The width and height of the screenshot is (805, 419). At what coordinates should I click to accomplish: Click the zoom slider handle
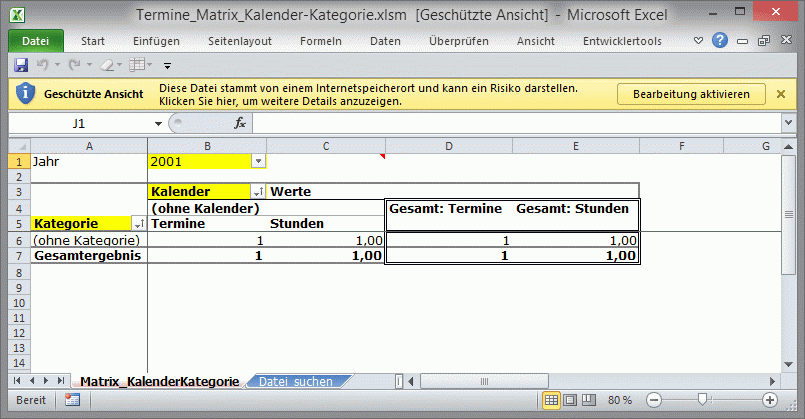pyautogui.click(x=703, y=400)
